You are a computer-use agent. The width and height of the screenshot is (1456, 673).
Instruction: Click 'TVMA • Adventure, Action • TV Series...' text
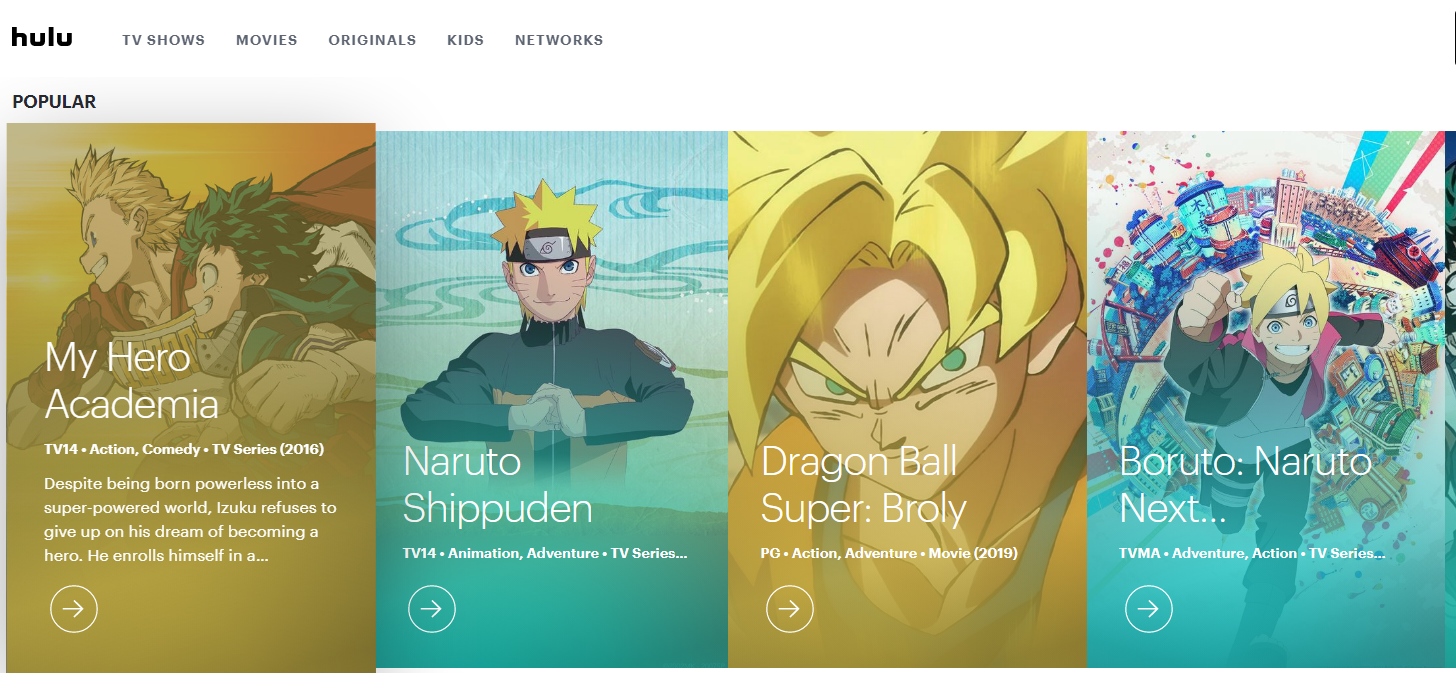point(1252,553)
